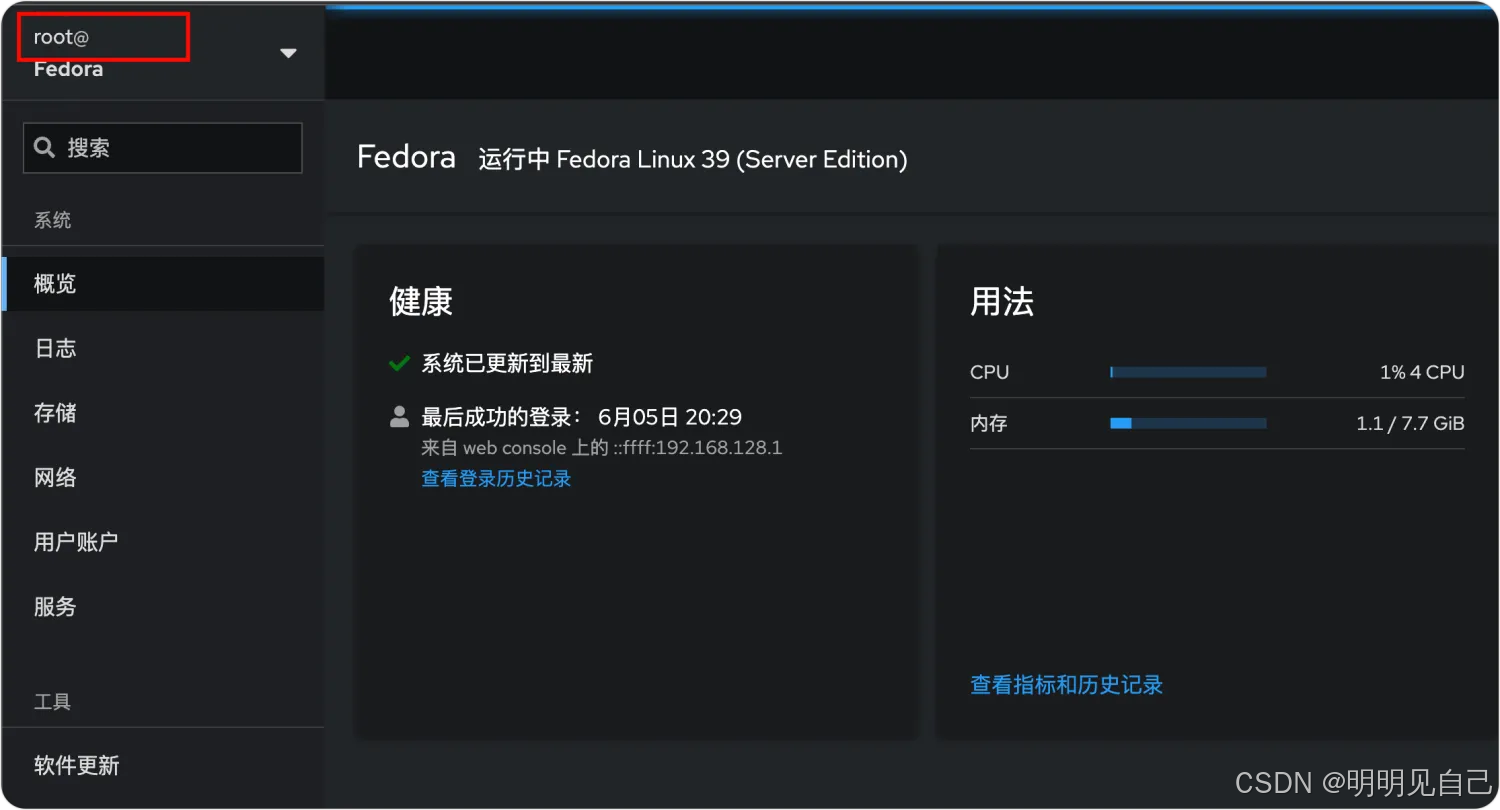Click the 系统 section label in sidebar
Image resolution: width=1500 pixels, height=810 pixels.
point(53,220)
